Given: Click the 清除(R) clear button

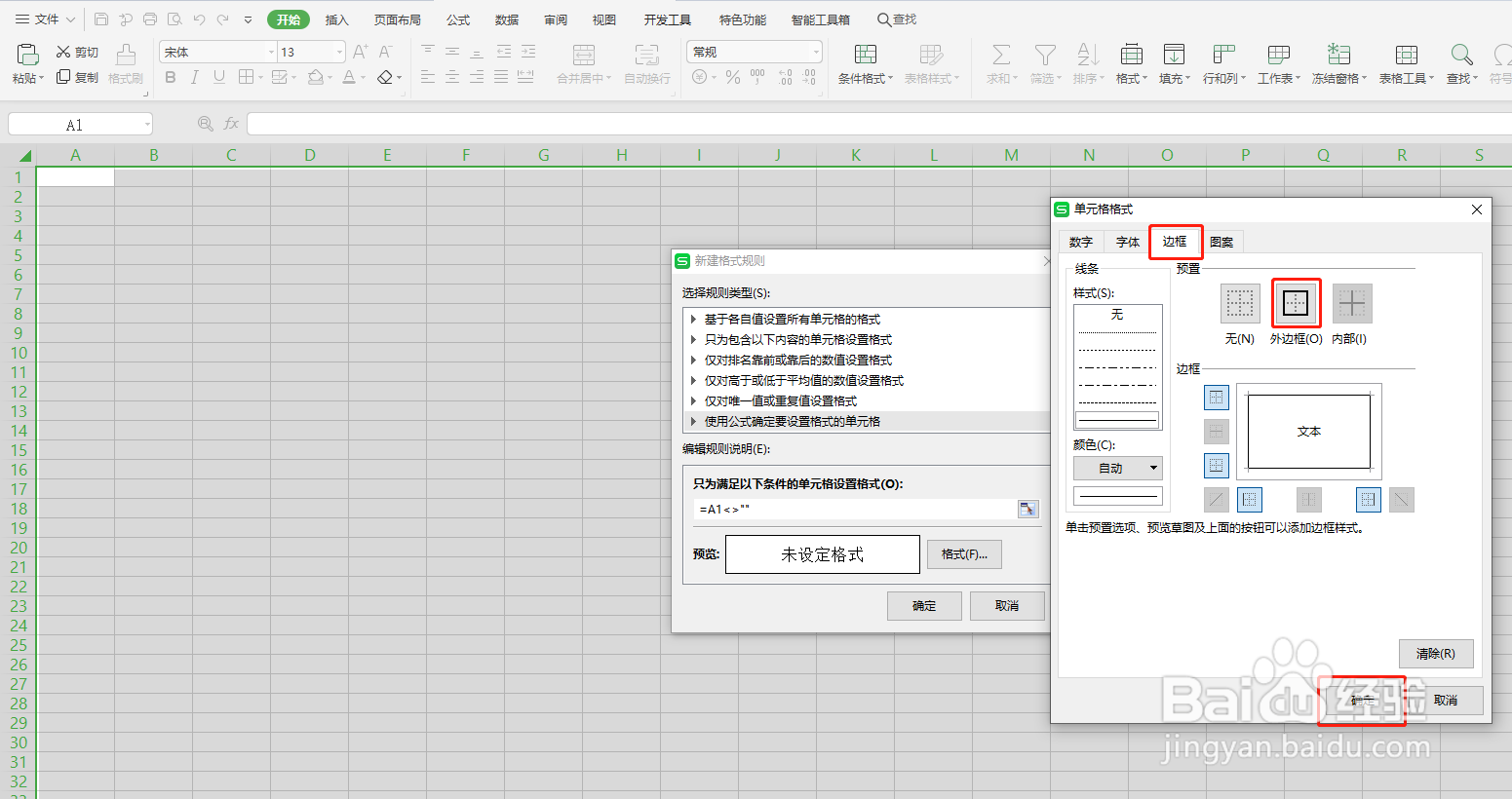Looking at the screenshot, I should tap(1436, 654).
